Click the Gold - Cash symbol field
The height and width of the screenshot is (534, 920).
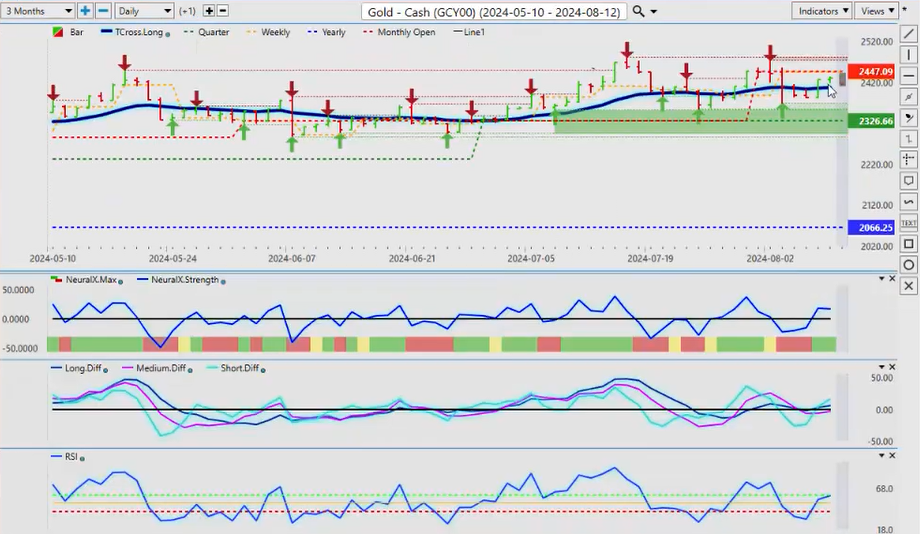(x=493, y=12)
